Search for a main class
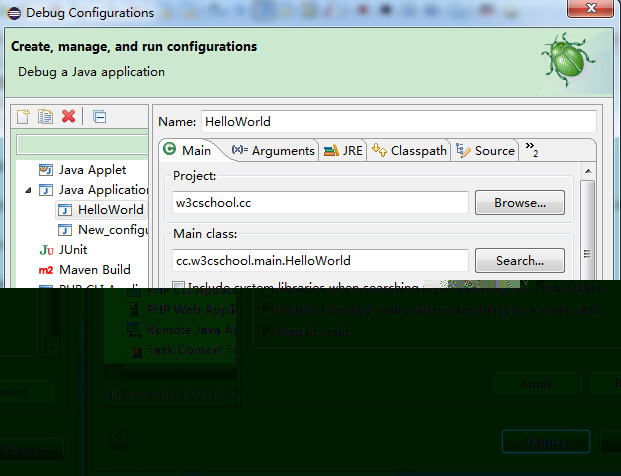This screenshot has width=621, height=476. (x=520, y=261)
